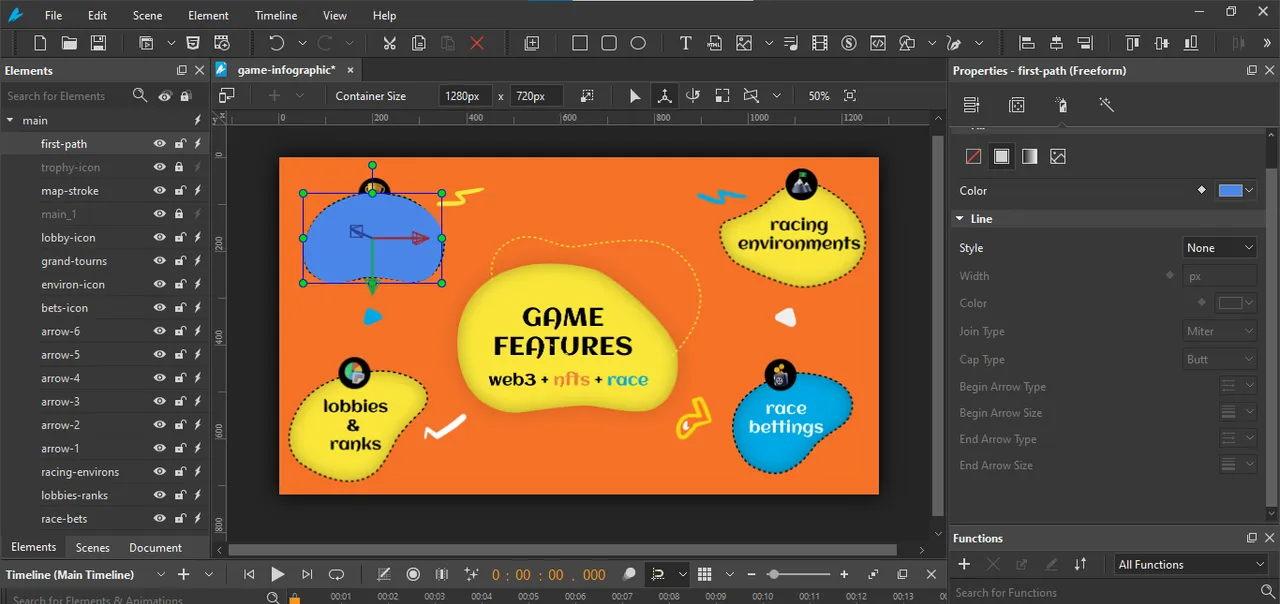The image size is (1280, 604).
Task: Click the Export to HTML5 icon
Action: point(193,43)
